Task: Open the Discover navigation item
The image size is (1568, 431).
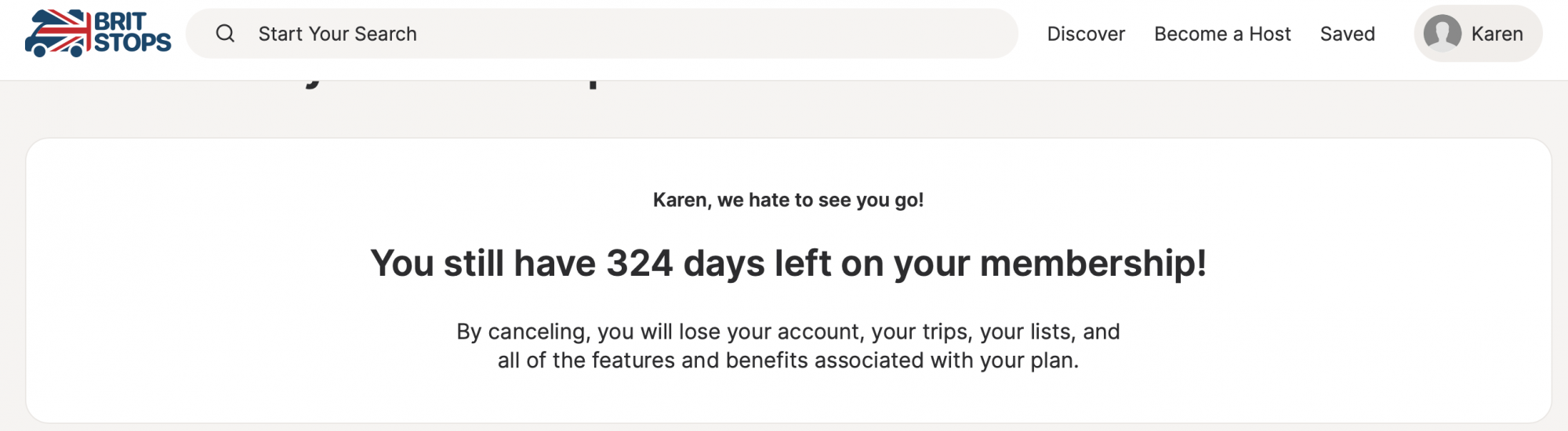Action: [1086, 34]
